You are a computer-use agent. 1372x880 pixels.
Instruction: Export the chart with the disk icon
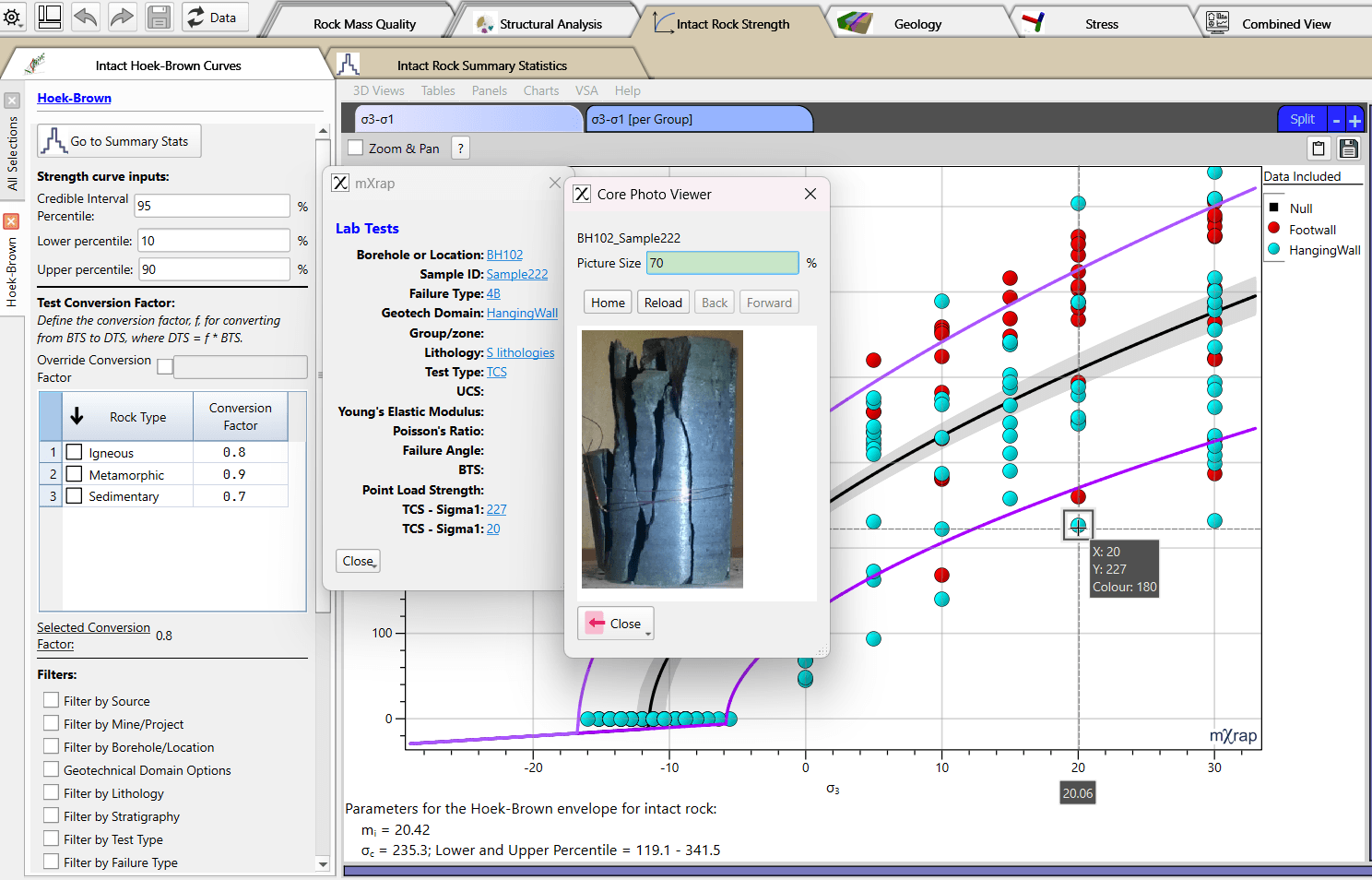pos(1348,148)
